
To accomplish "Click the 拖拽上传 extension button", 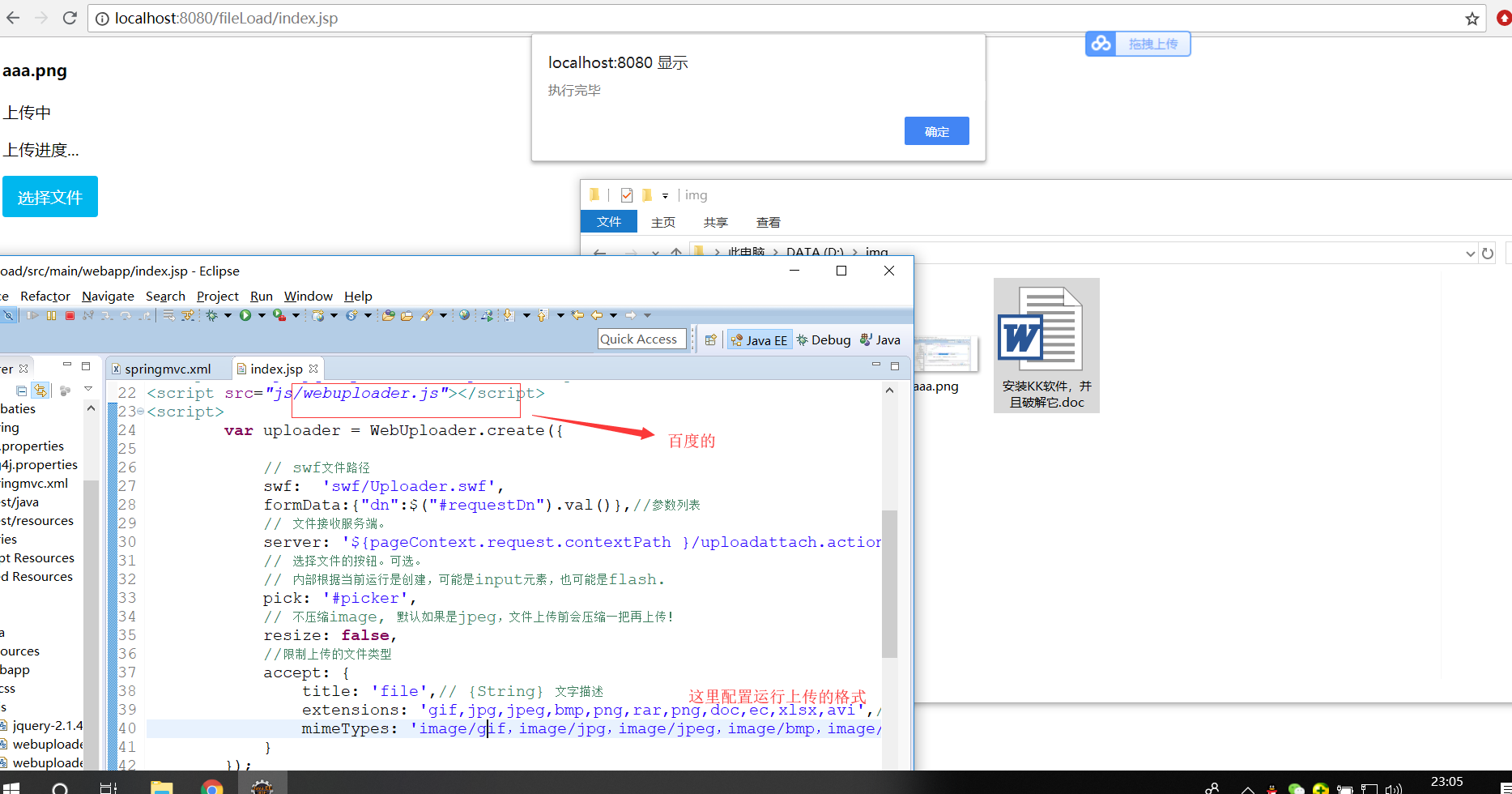I will (1138, 44).
